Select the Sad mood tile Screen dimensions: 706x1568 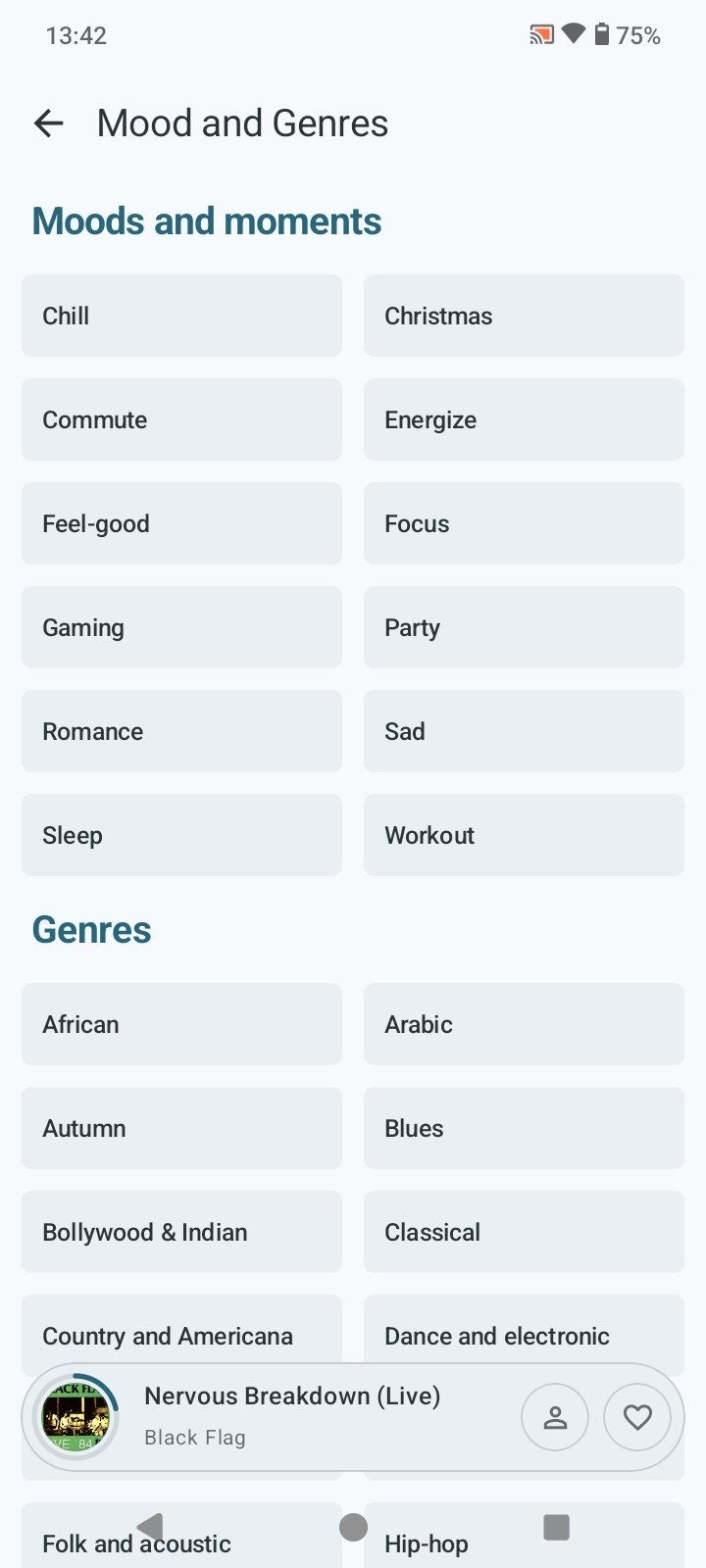pyautogui.click(x=524, y=731)
